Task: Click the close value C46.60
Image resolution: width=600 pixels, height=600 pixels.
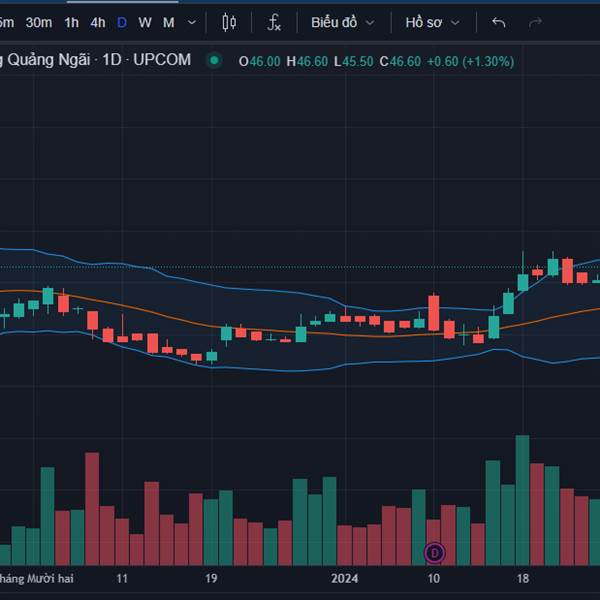Action: click(x=400, y=61)
